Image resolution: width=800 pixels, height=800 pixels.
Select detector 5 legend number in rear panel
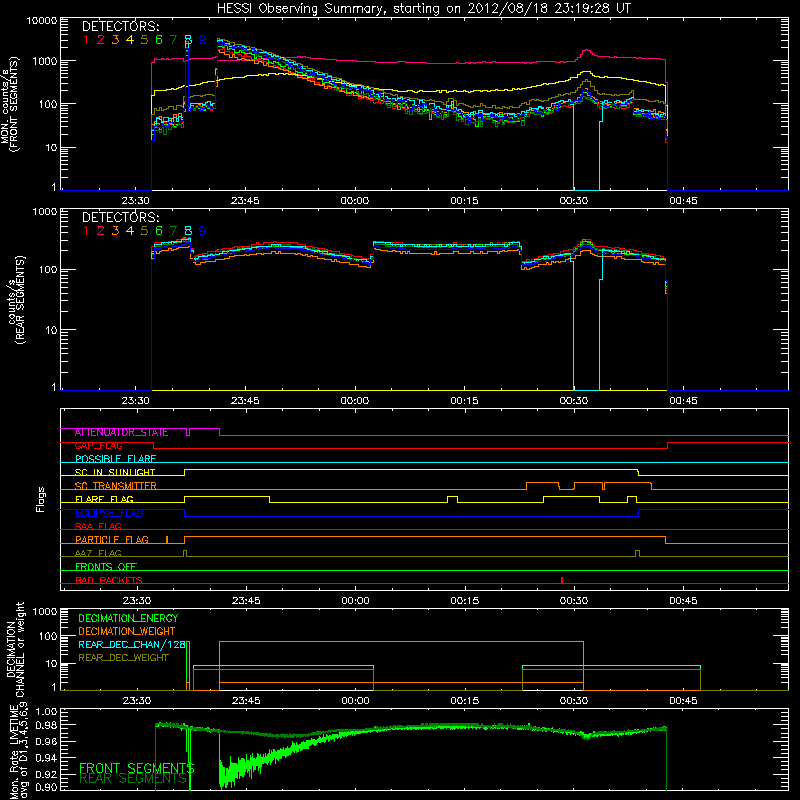(144, 231)
